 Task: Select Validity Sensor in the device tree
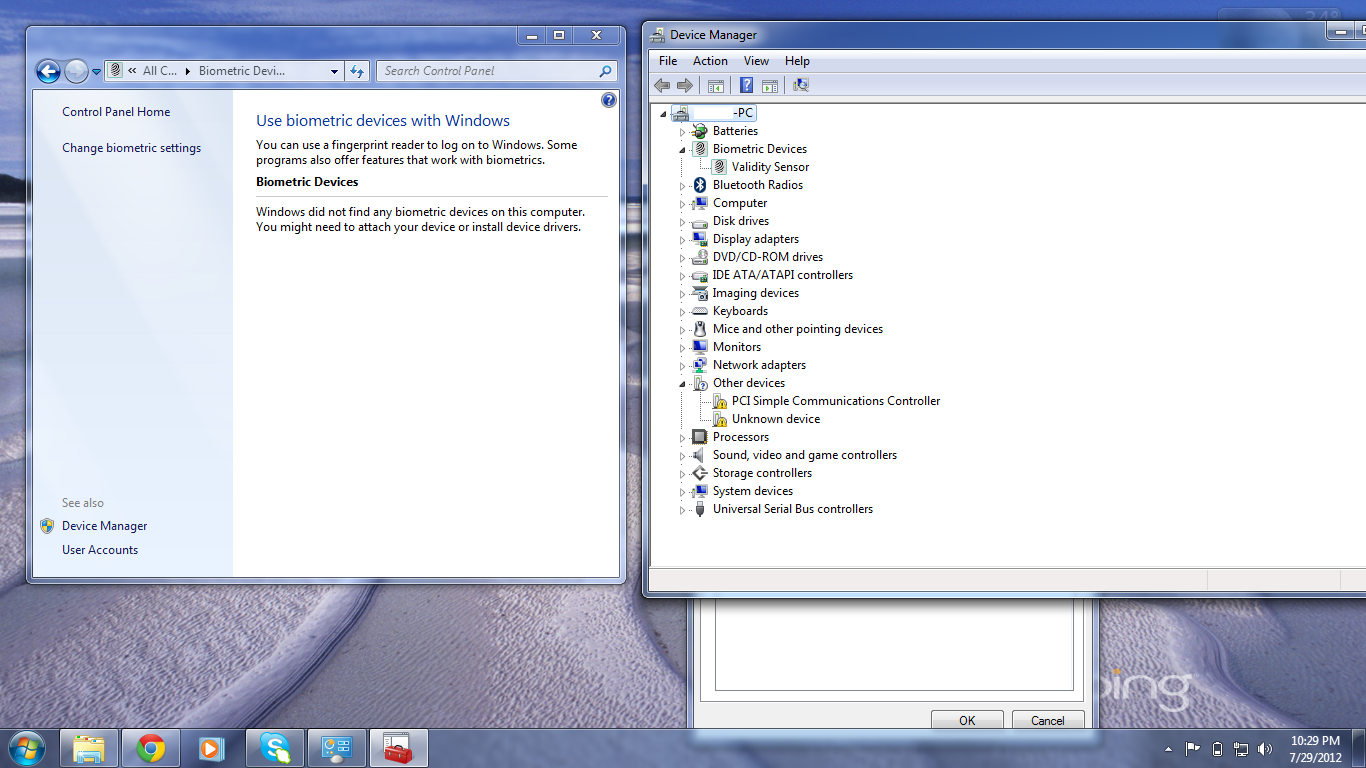click(x=770, y=167)
